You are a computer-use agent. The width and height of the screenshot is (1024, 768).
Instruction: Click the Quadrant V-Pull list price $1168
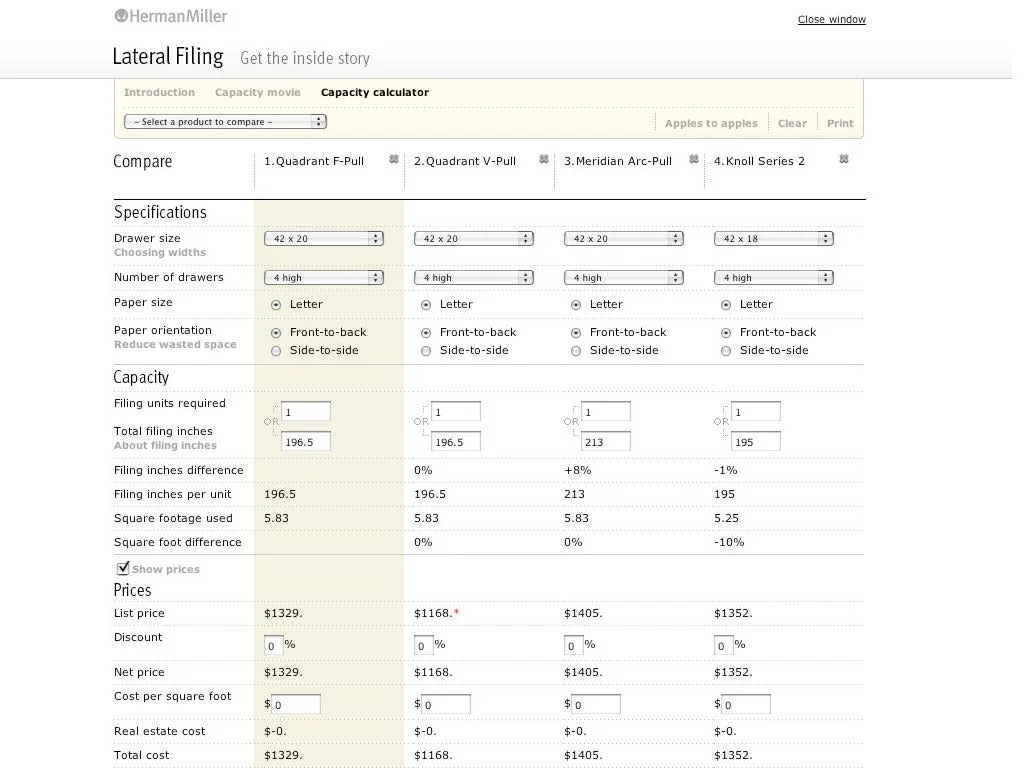(434, 613)
